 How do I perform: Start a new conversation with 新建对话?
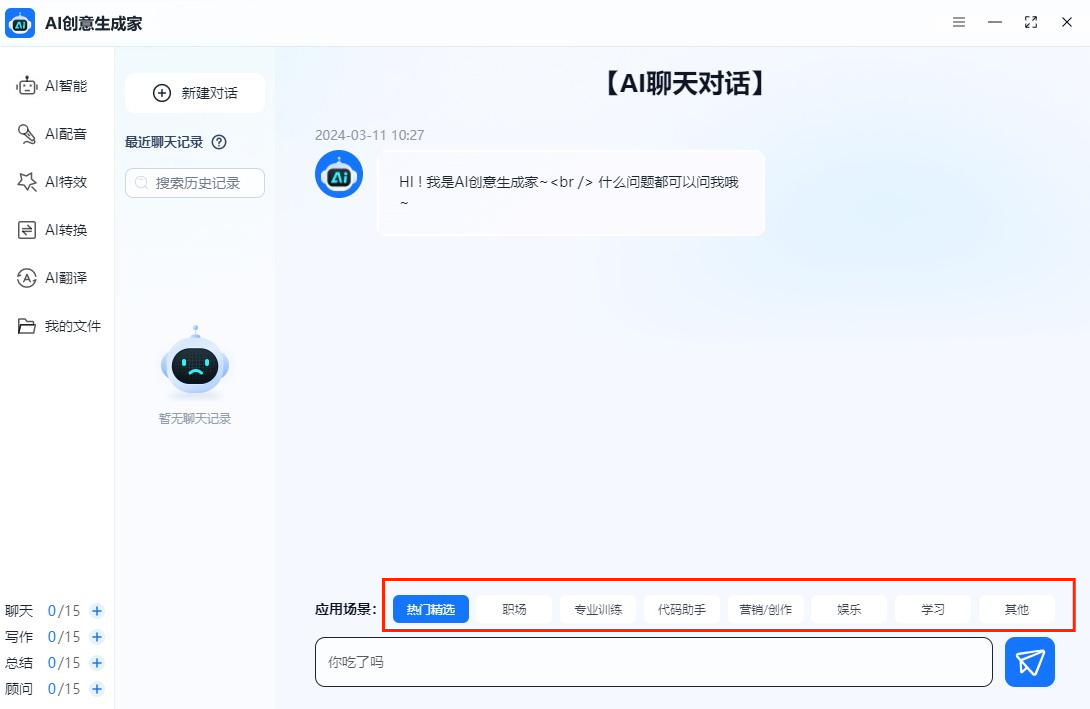click(x=194, y=93)
